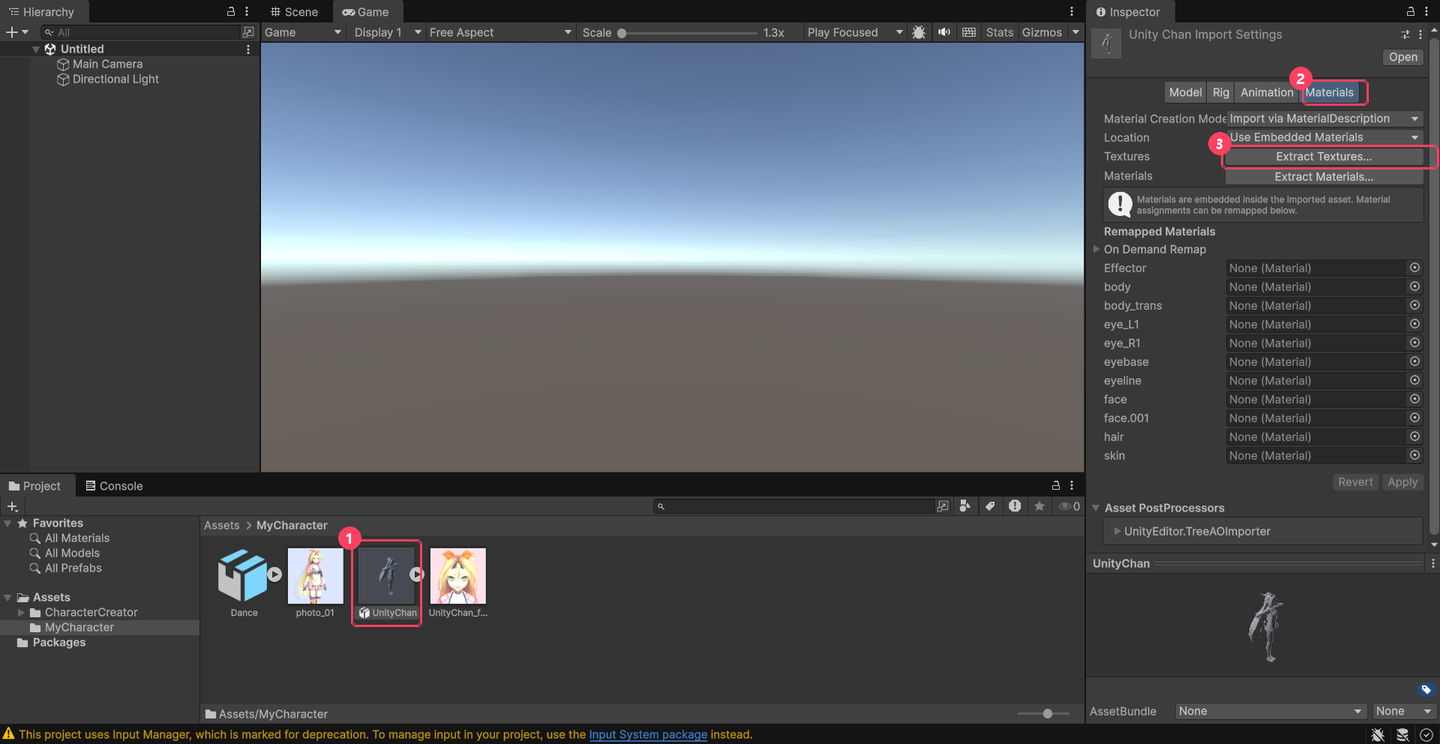This screenshot has width=1440, height=744.
Task: Open the Game view panel options menu
Action: [x=1071, y=12]
